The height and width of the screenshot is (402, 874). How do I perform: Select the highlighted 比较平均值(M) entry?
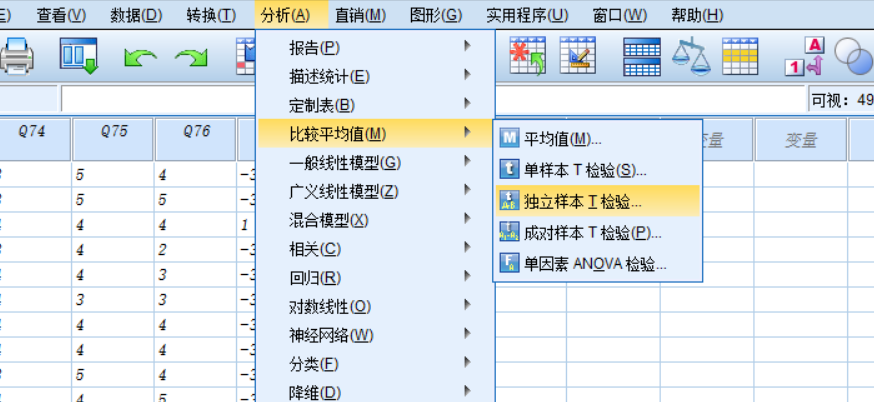[x=375, y=133]
